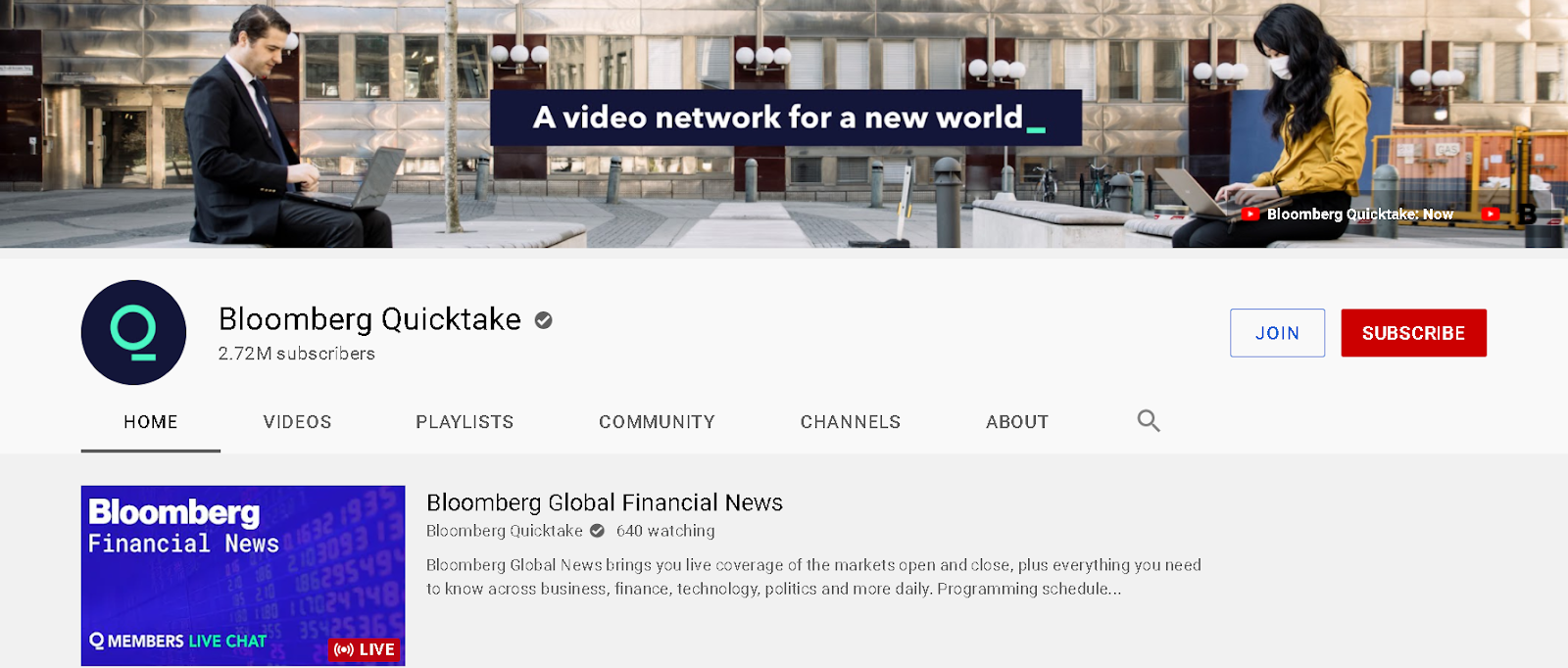Click the verified badge beside the channel name
This screenshot has height=668, width=1568.
point(543,320)
